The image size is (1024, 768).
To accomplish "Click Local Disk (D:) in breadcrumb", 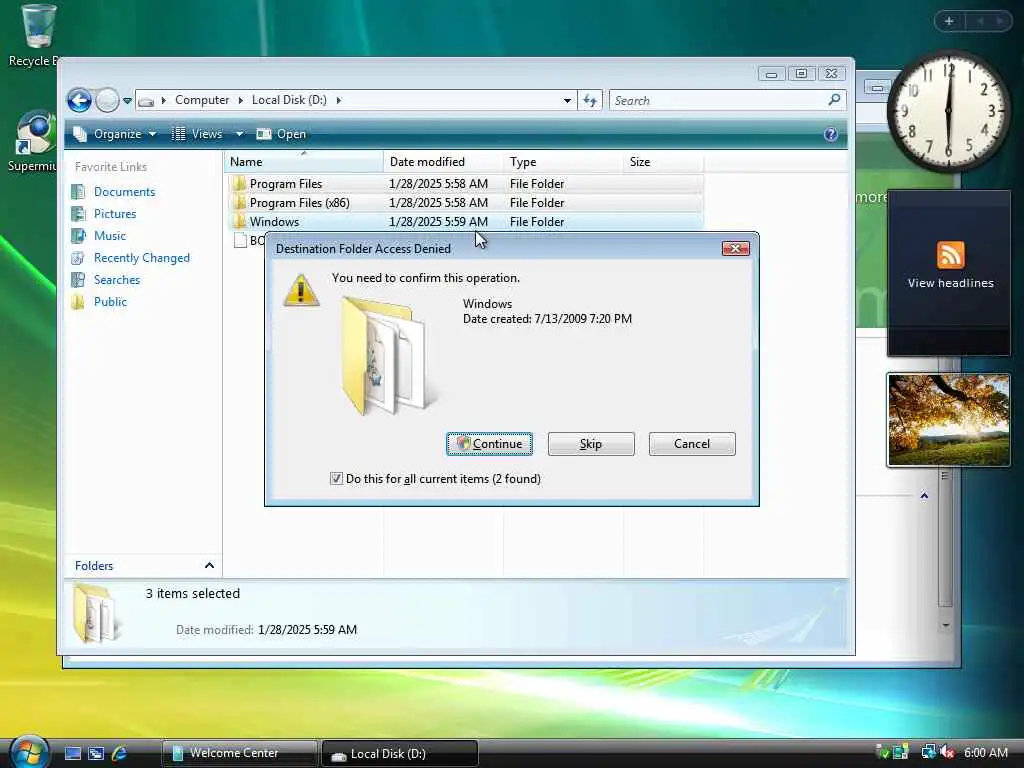I will tap(289, 100).
